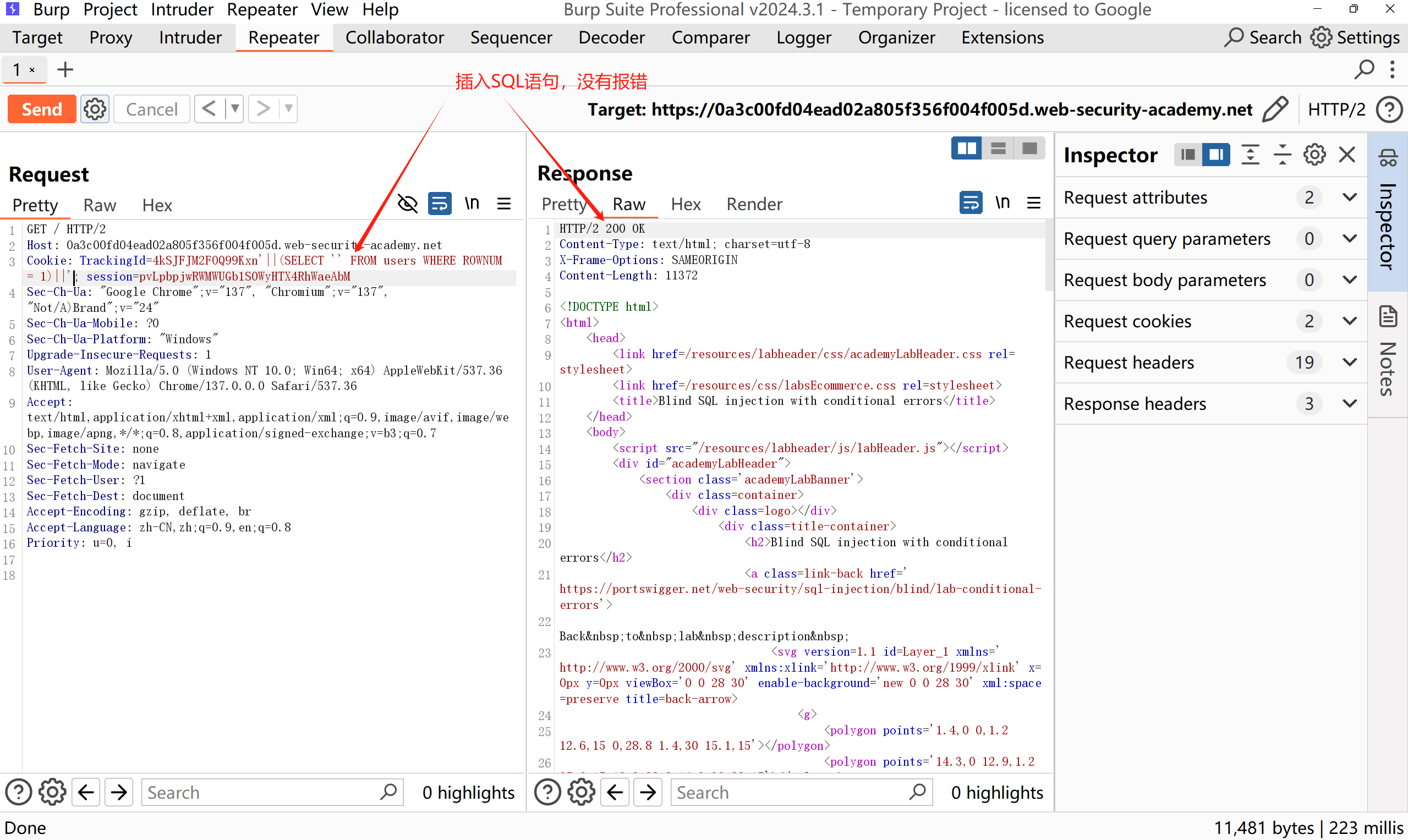Open history dropdown arrow after back button
Viewport: 1408px width, 840px height.
(234, 109)
